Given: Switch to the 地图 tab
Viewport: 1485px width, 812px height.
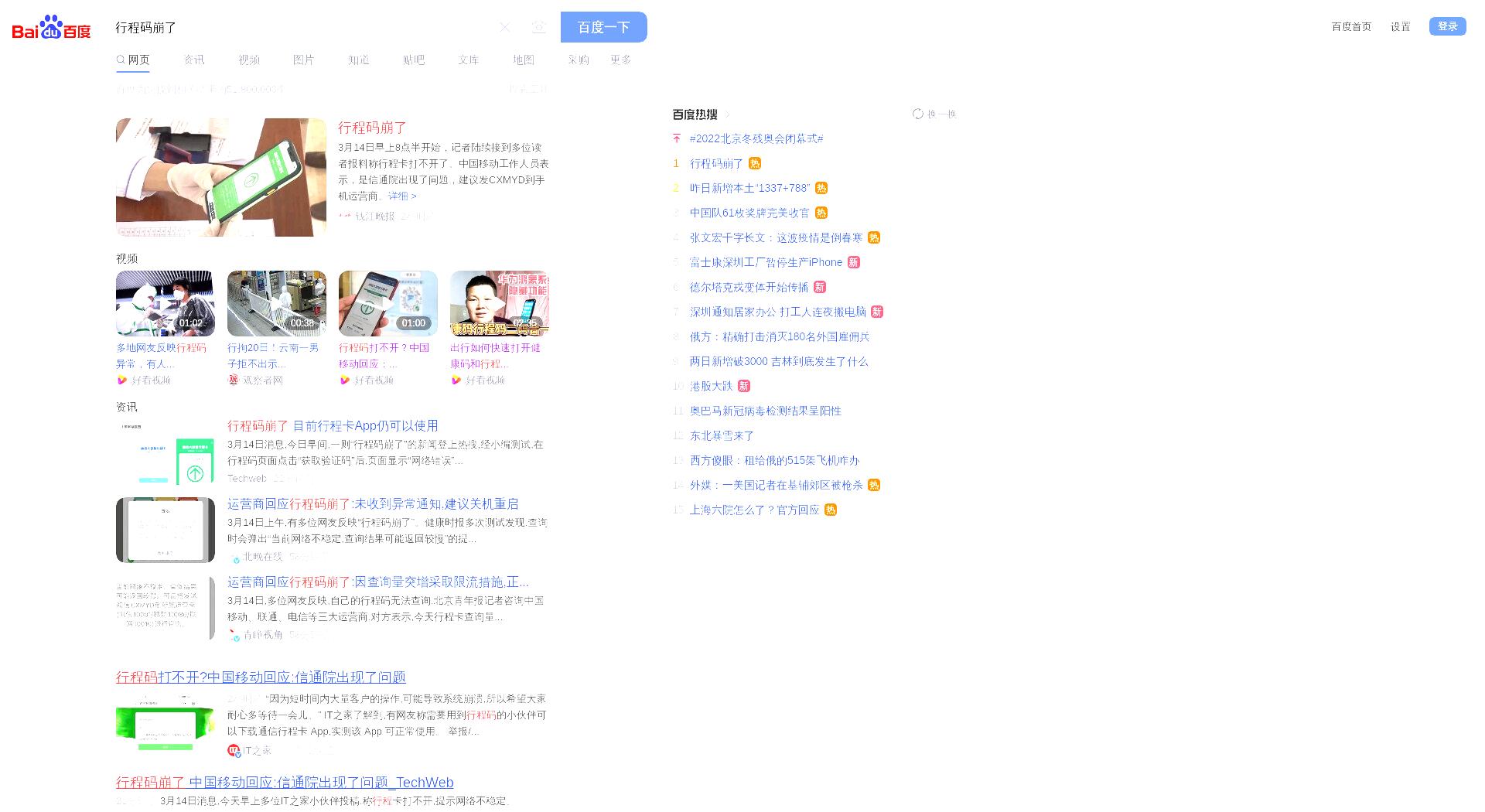Looking at the screenshot, I should [x=524, y=60].
